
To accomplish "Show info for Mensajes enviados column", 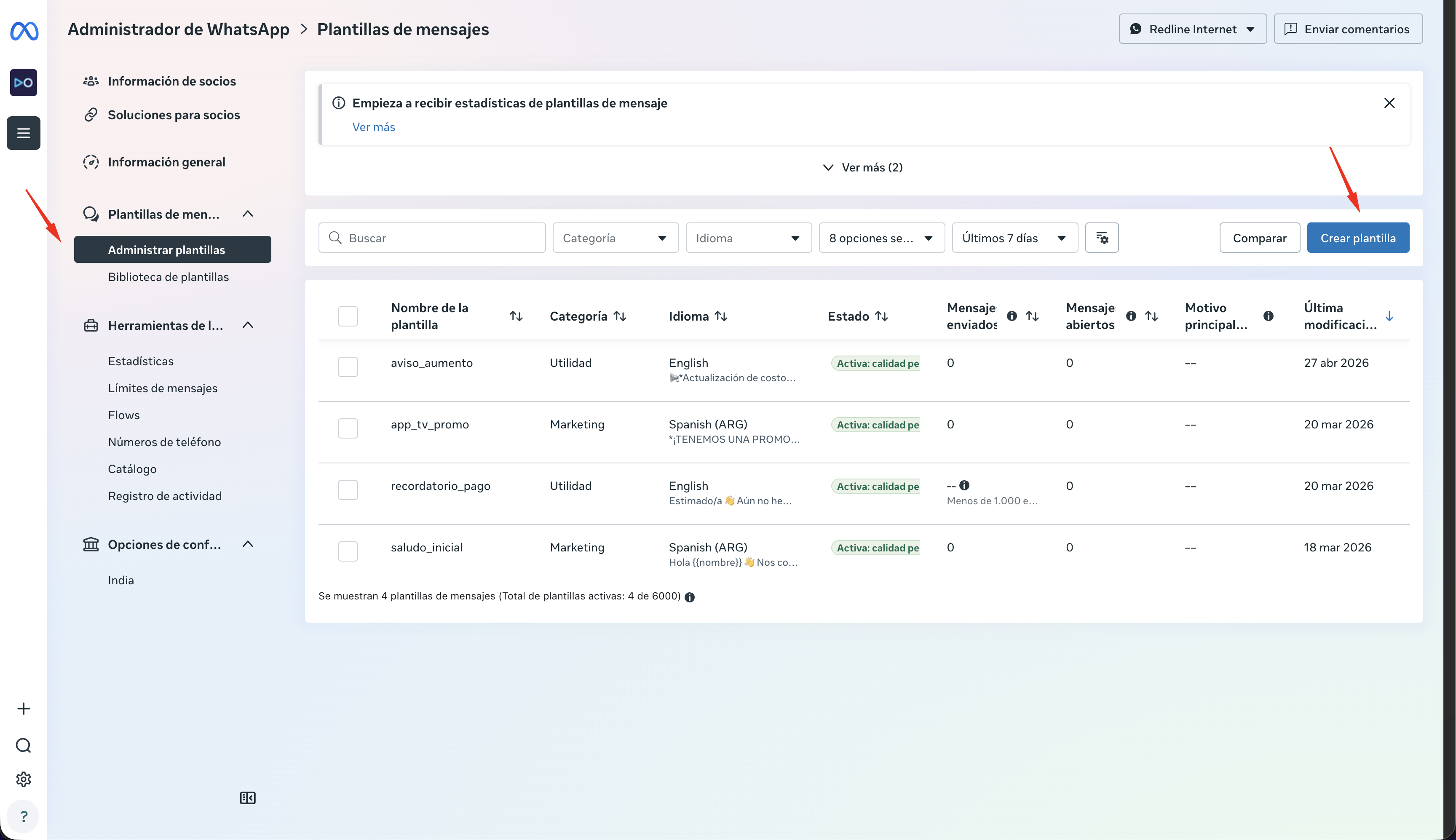I will 1012,316.
